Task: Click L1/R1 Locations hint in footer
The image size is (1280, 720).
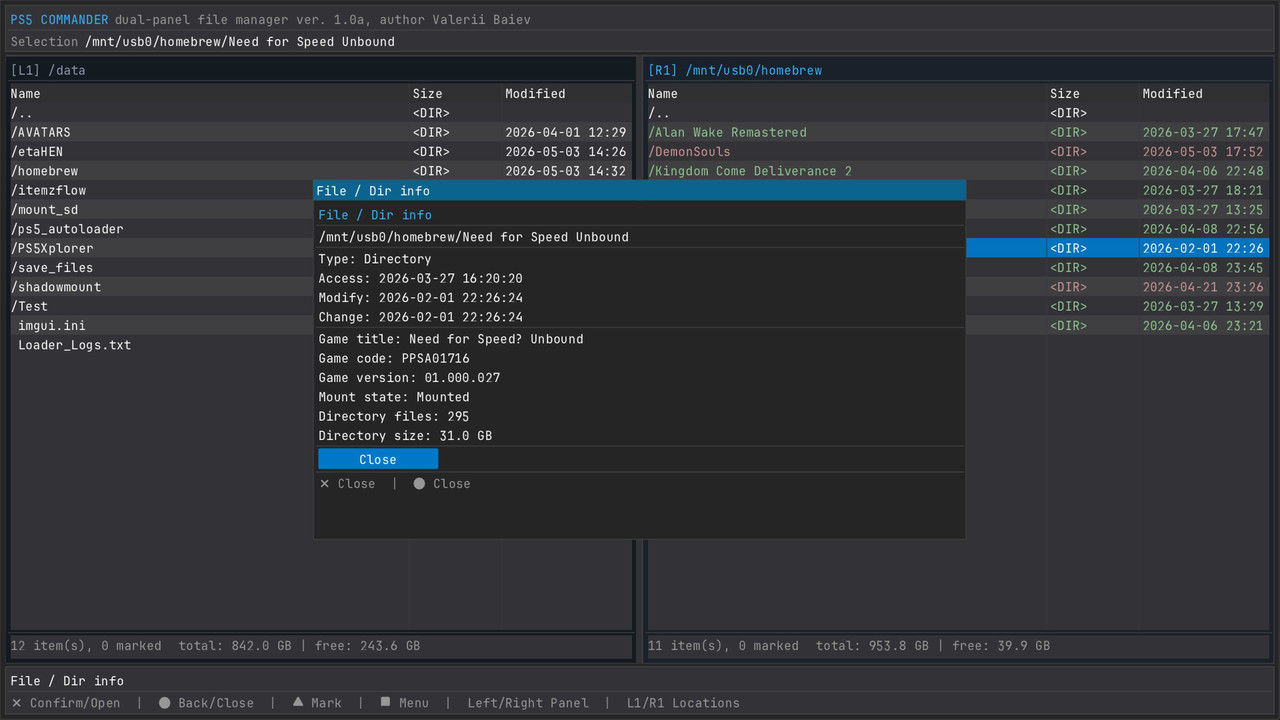Action: [683, 703]
